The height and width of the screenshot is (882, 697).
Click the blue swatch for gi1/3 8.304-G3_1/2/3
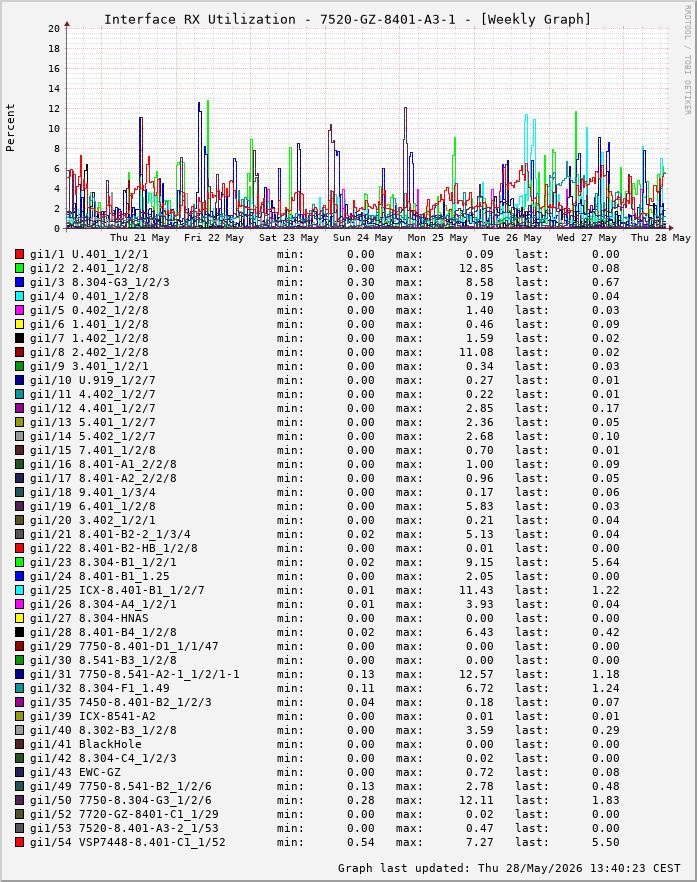[20, 282]
